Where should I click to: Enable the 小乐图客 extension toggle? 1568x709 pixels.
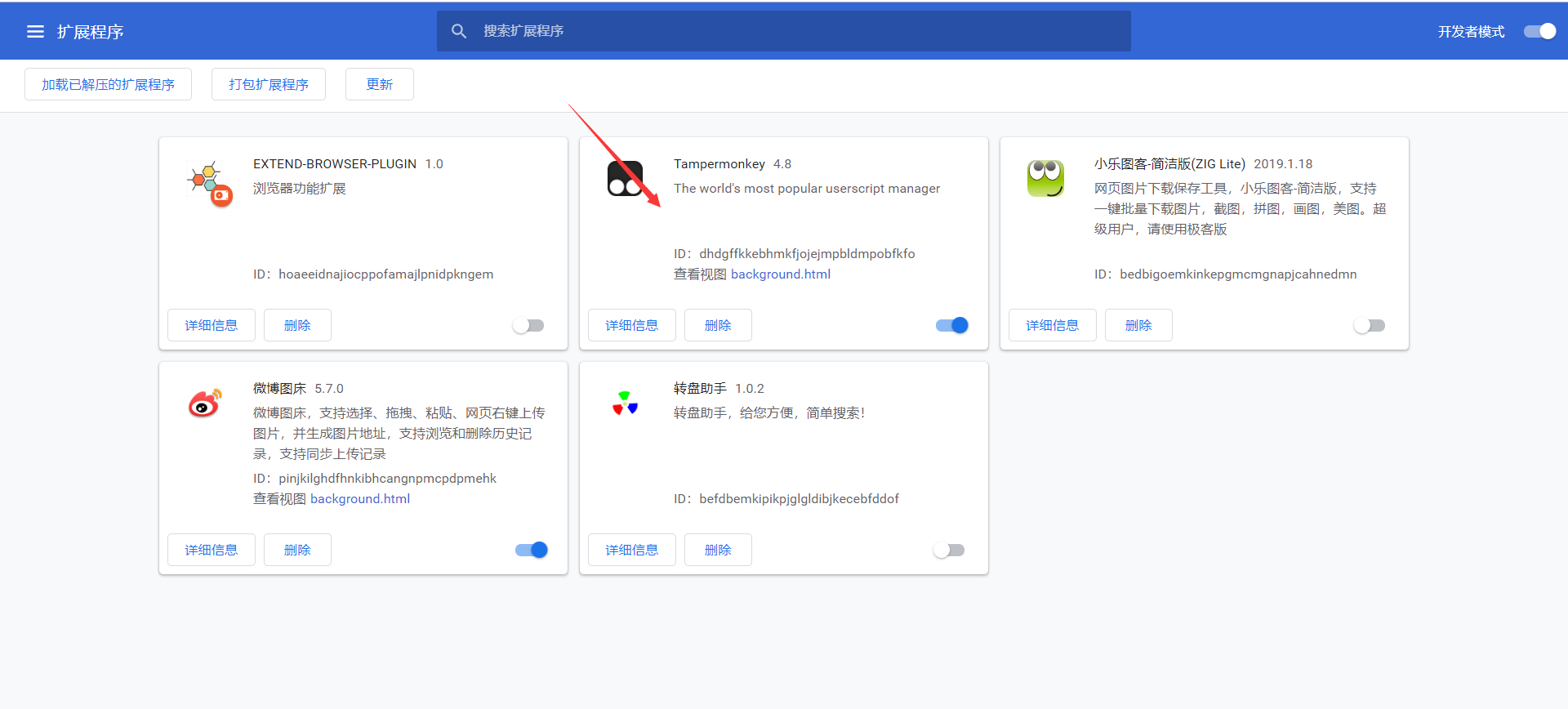point(1370,325)
